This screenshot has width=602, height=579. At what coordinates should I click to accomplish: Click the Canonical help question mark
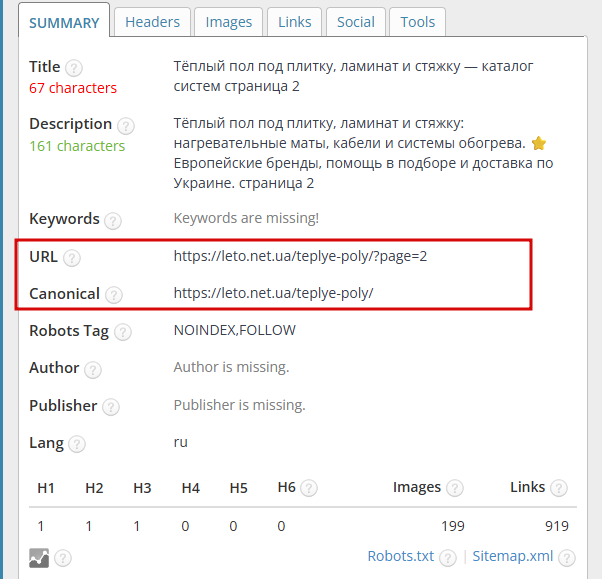coord(114,295)
